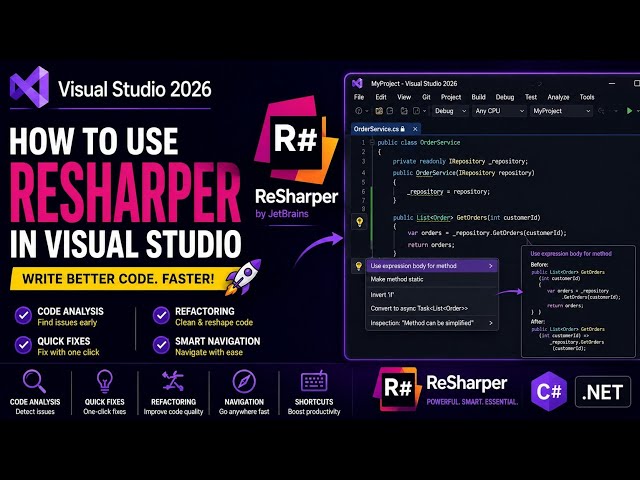Click the checkmark beside Code Analysis 'Find issues early'
The image size is (640, 480).
23,316
